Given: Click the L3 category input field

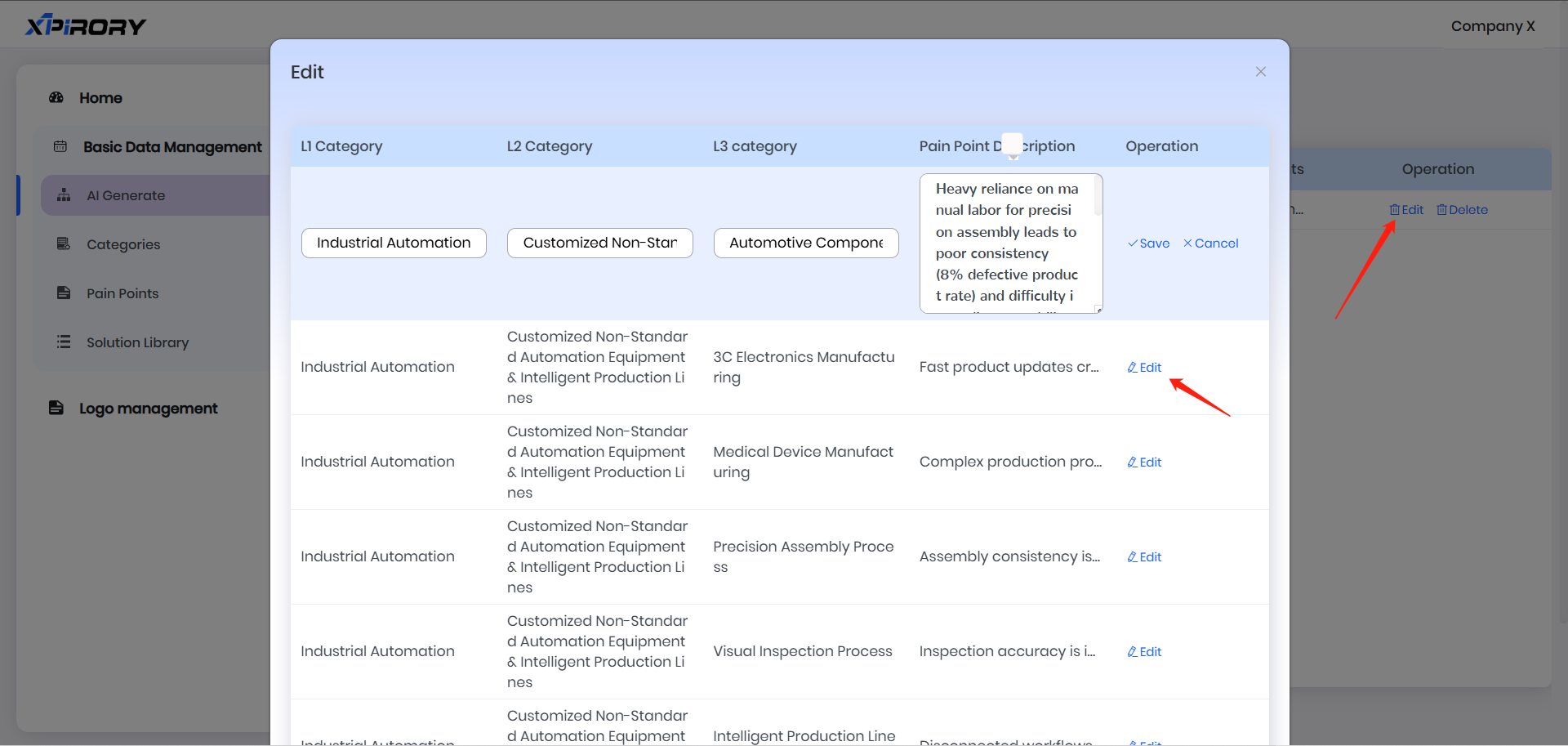Looking at the screenshot, I should point(806,243).
